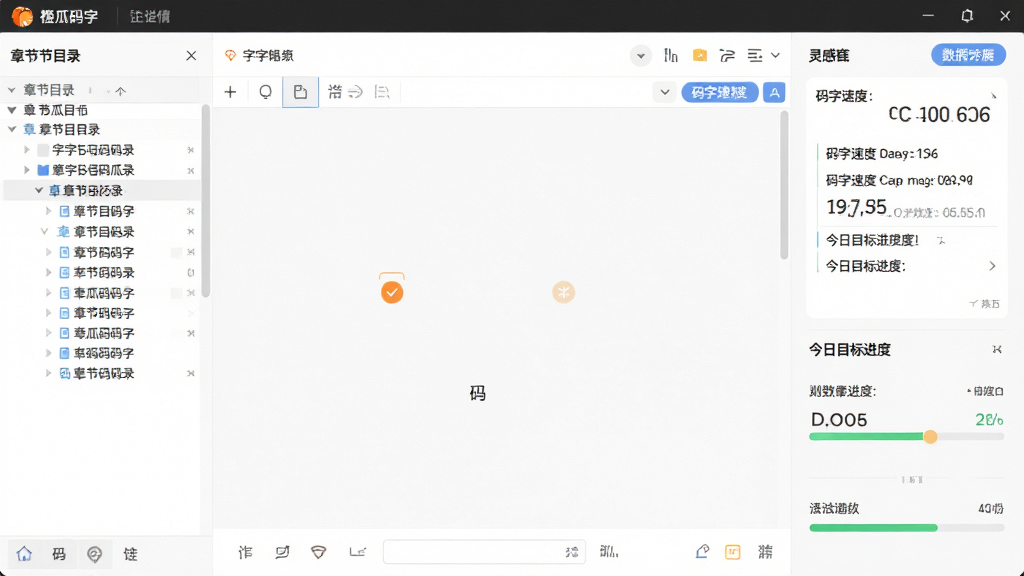
Task: Click the plus add icon in editor toolbar
Action: coord(230,92)
